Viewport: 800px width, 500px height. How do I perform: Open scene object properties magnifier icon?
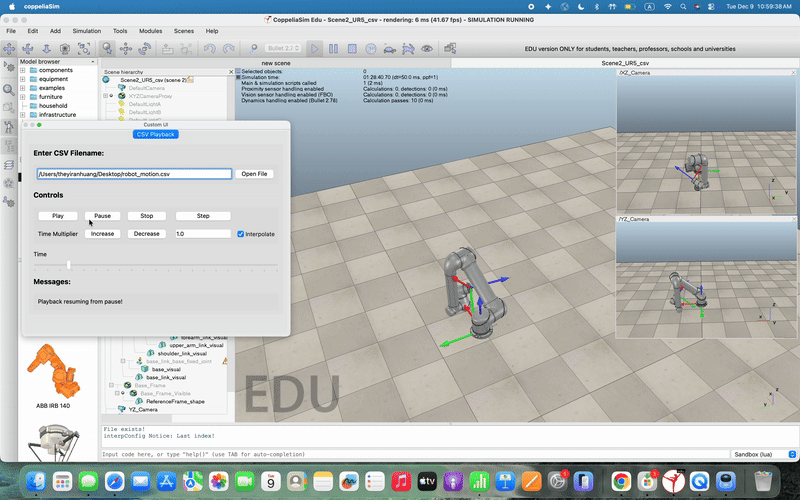[x=9, y=90]
